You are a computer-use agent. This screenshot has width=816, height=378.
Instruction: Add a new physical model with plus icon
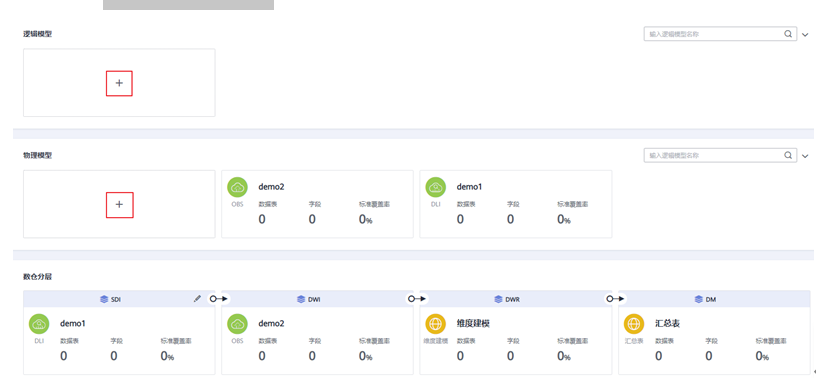(119, 205)
